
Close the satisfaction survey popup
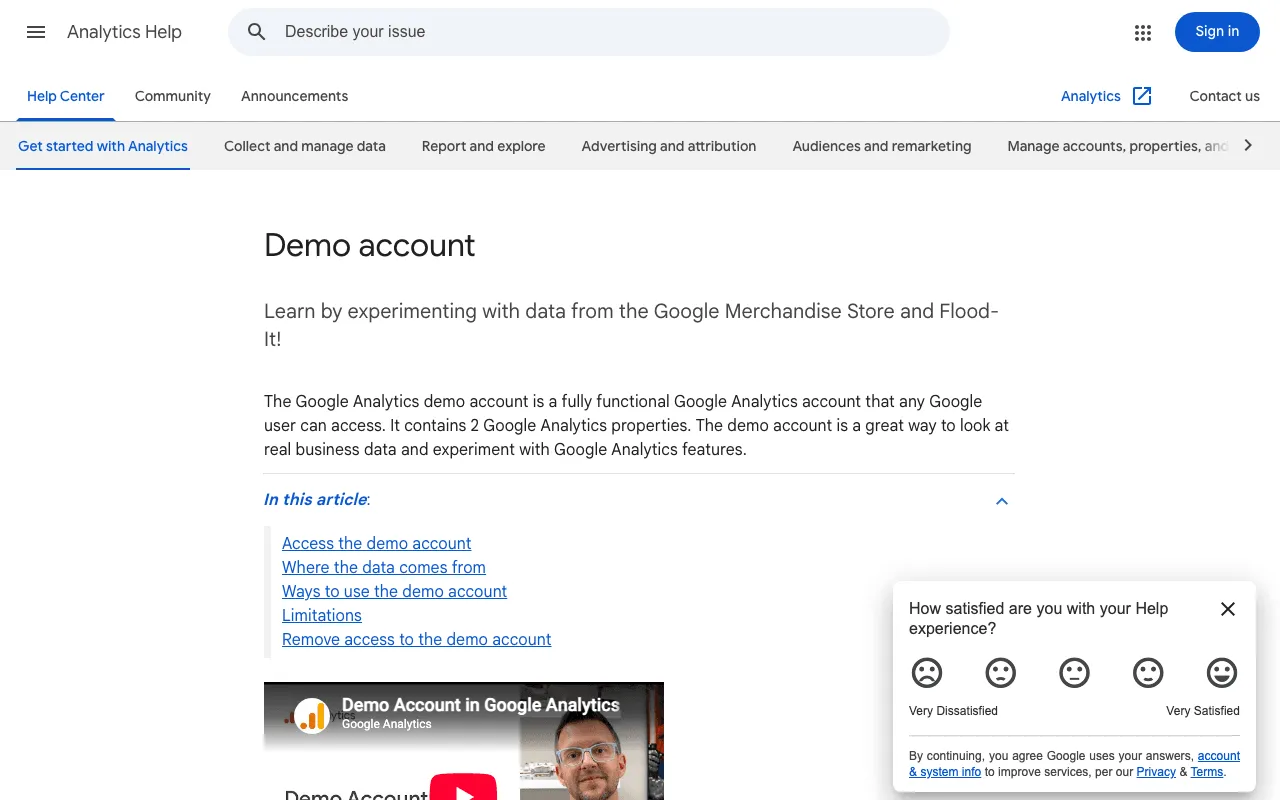tap(1228, 609)
